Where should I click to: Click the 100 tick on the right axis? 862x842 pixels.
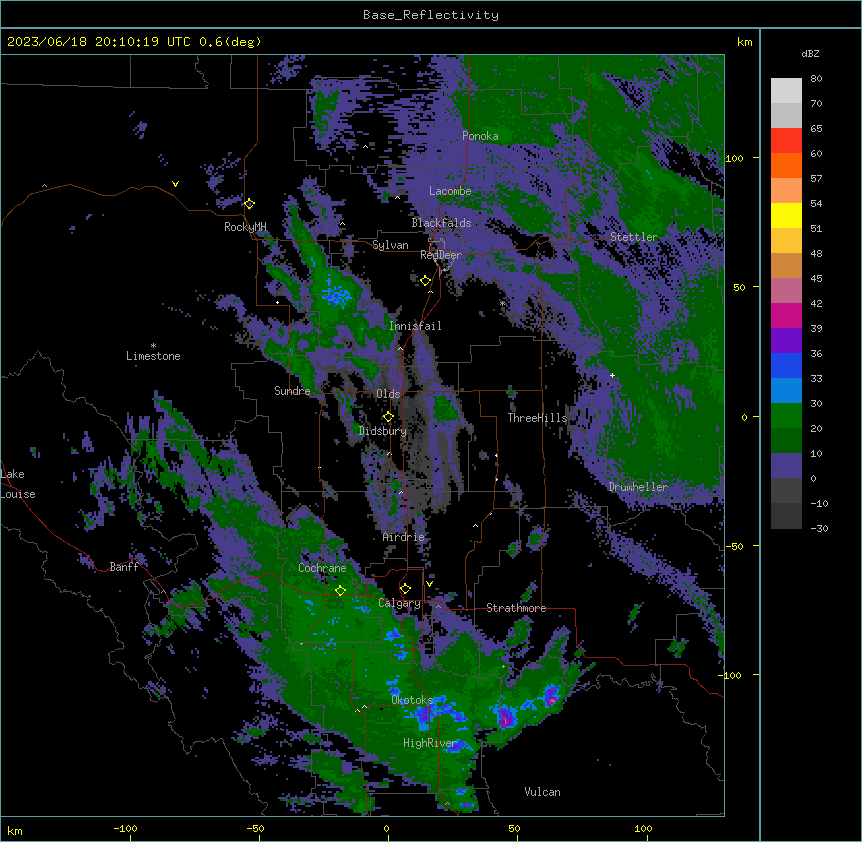(x=734, y=158)
